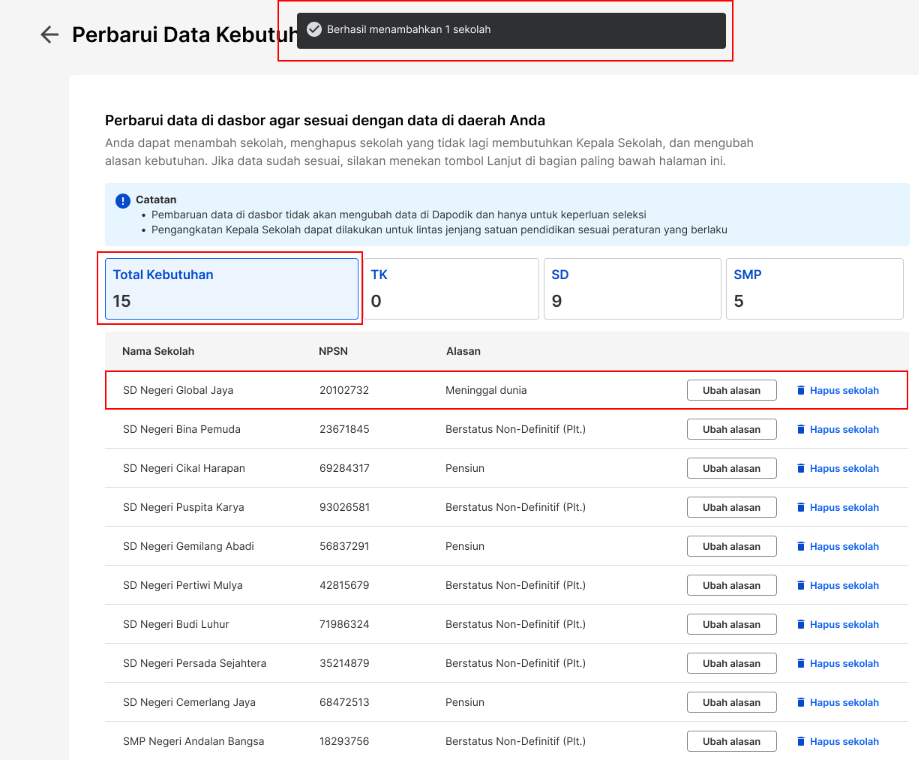919x760 pixels.
Task: Click Ubah alasan for SD Negeri Cemerlang Jaya
Action: pyautogui.click(x=731, y=702)
